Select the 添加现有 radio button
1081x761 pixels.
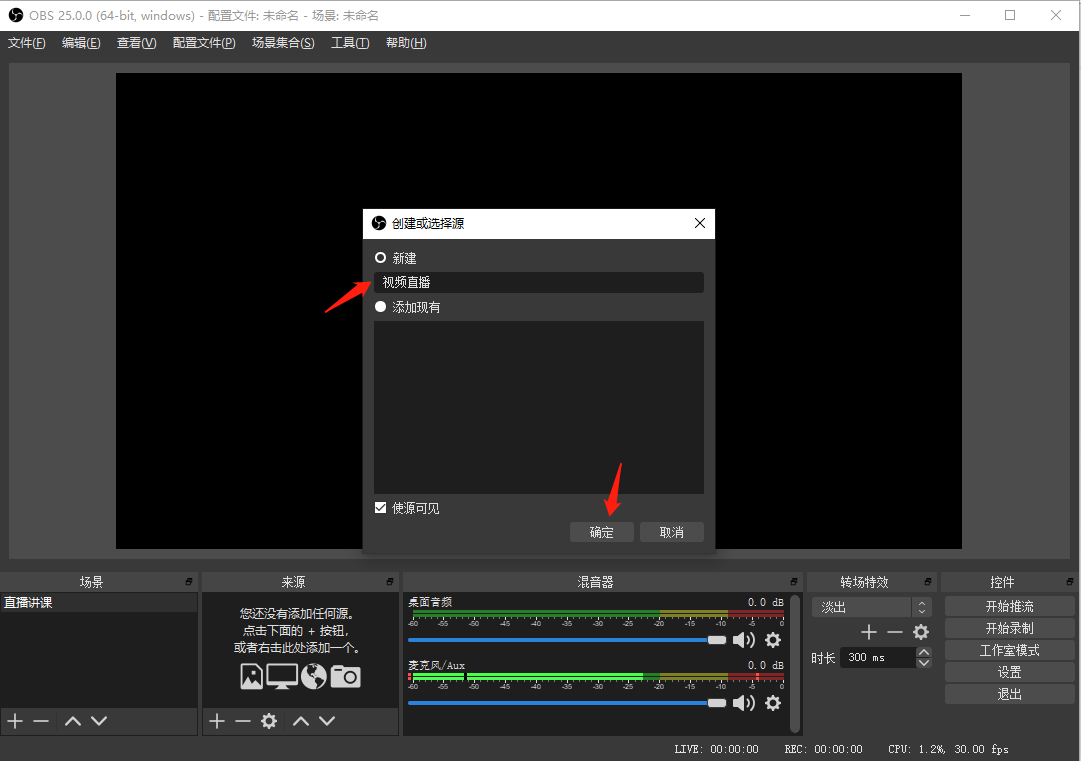380,307
